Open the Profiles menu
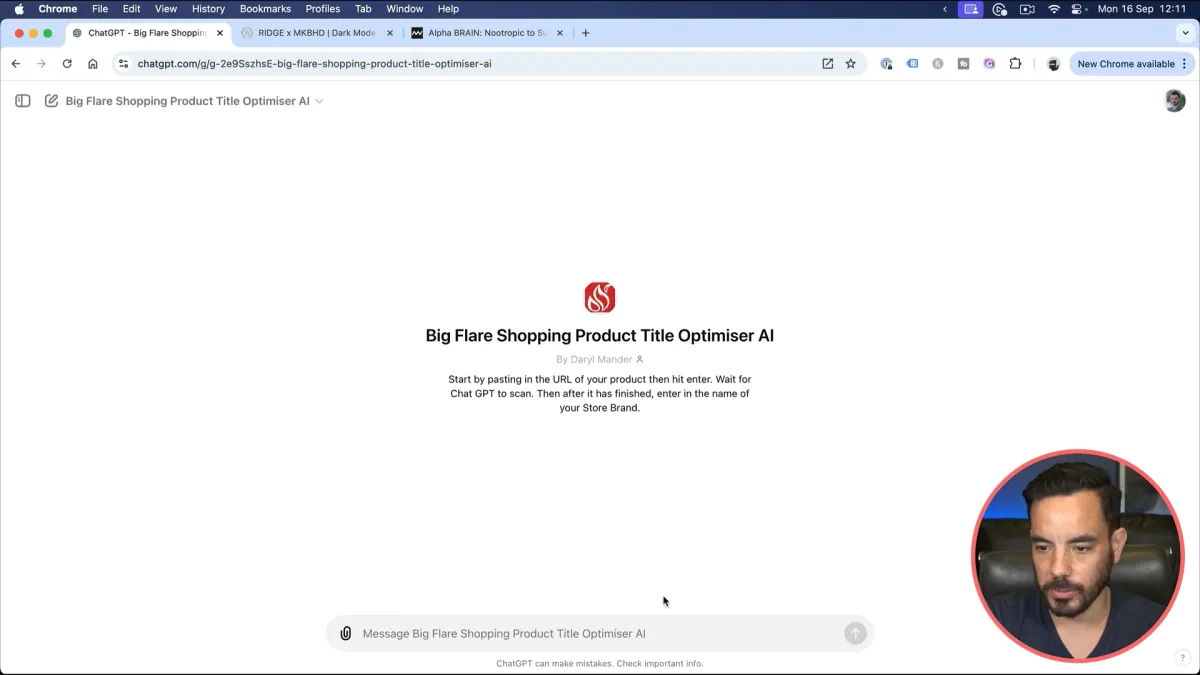This screenshot has height=675, width=1200. click(x=323, y=9)
